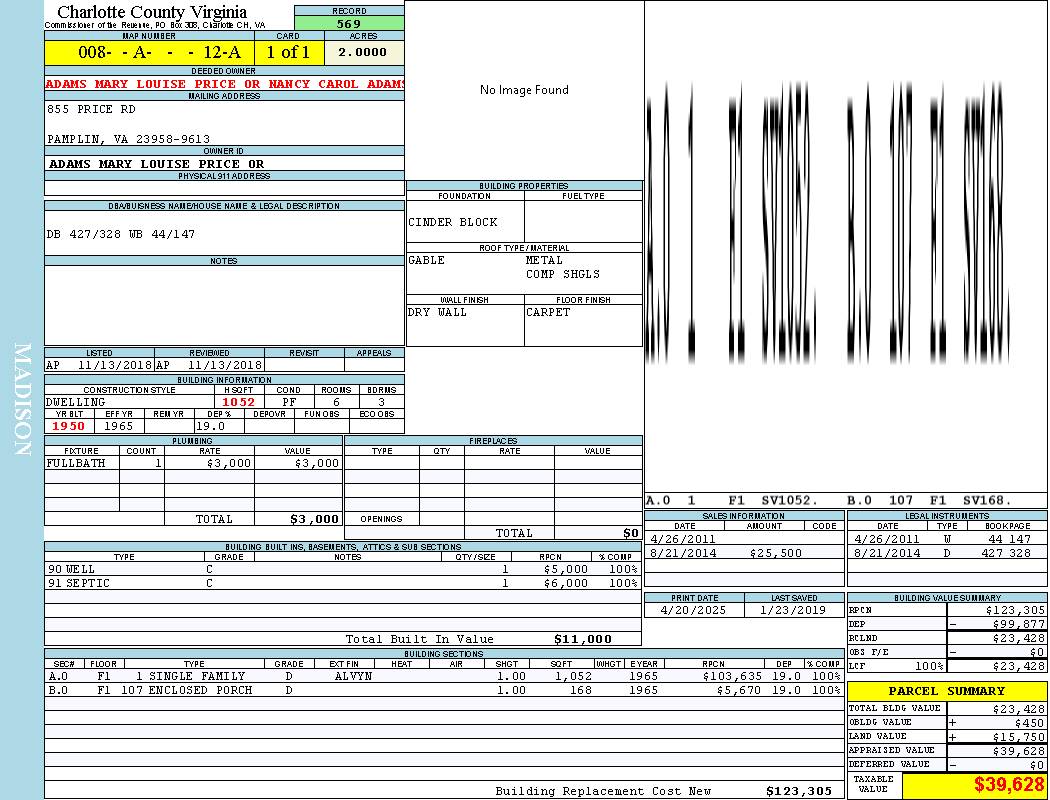The image size is (1050, 800).
Task: Click the year built value 1950
Action: coord(68,426)
